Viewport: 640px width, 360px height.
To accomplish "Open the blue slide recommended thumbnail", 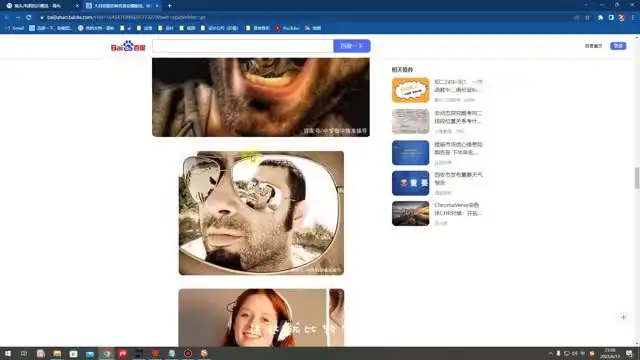I will pos(410,153).
